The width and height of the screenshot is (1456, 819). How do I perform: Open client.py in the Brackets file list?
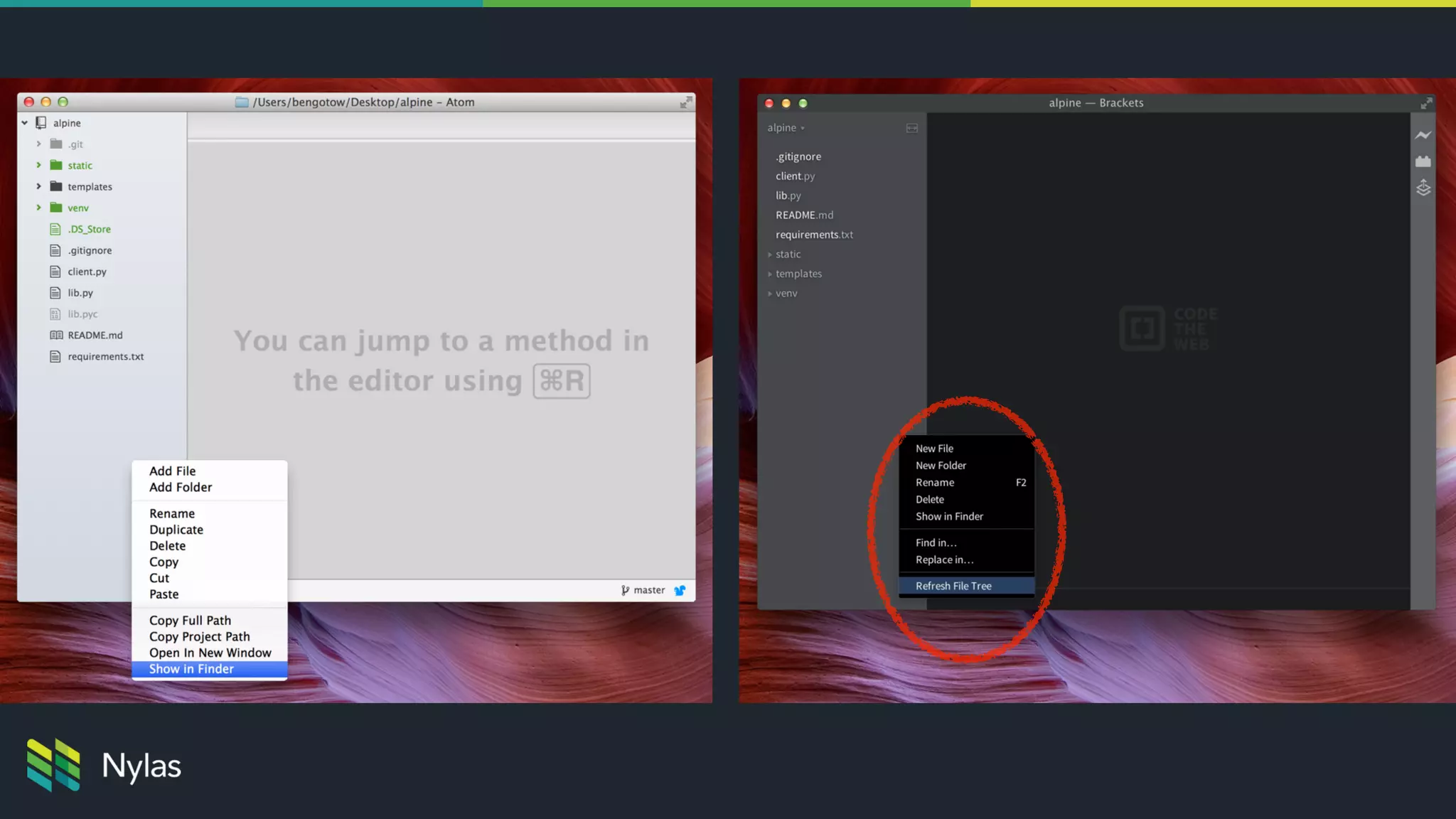tap(795, 176)
